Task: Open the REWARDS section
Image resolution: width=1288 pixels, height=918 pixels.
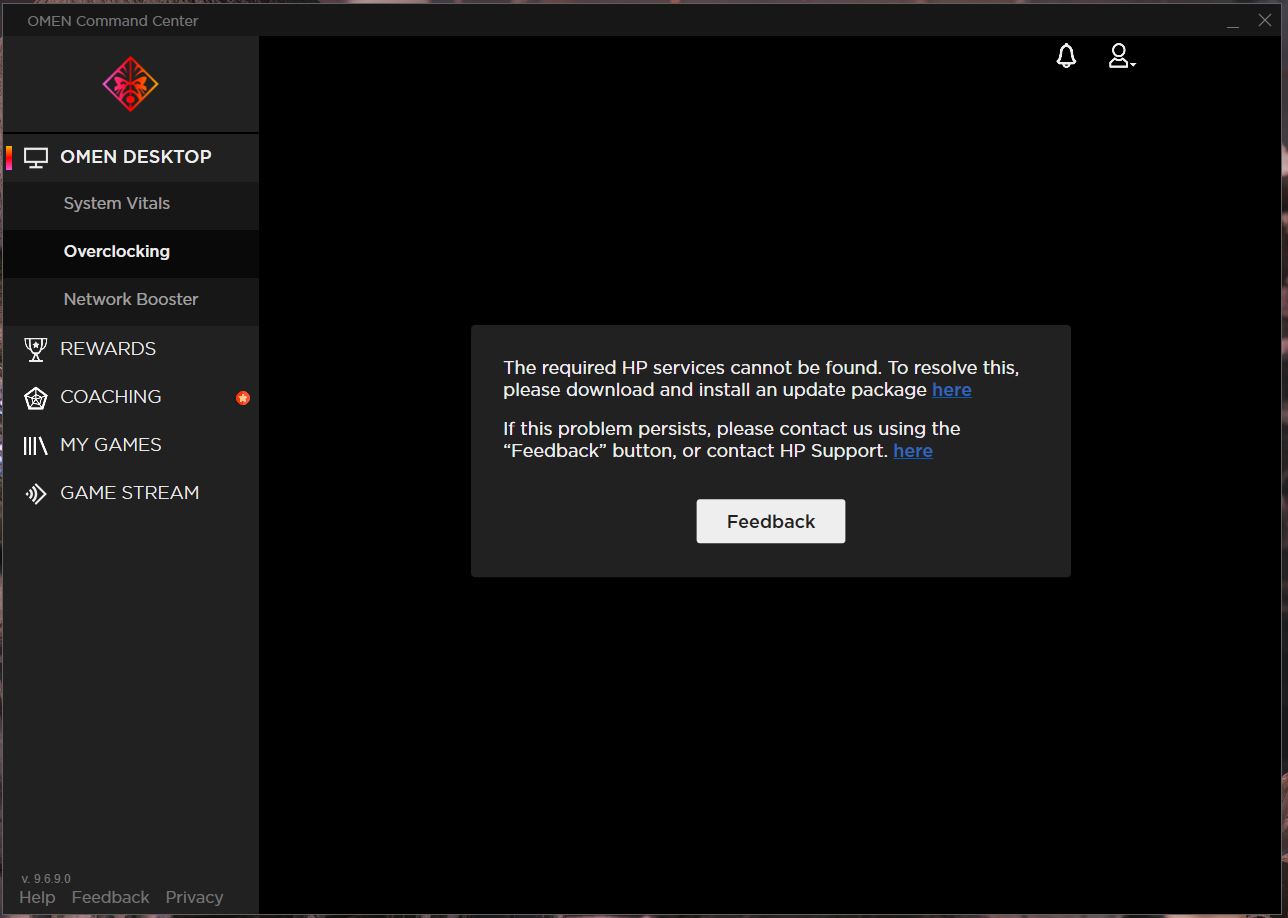Action: [130, 349]
